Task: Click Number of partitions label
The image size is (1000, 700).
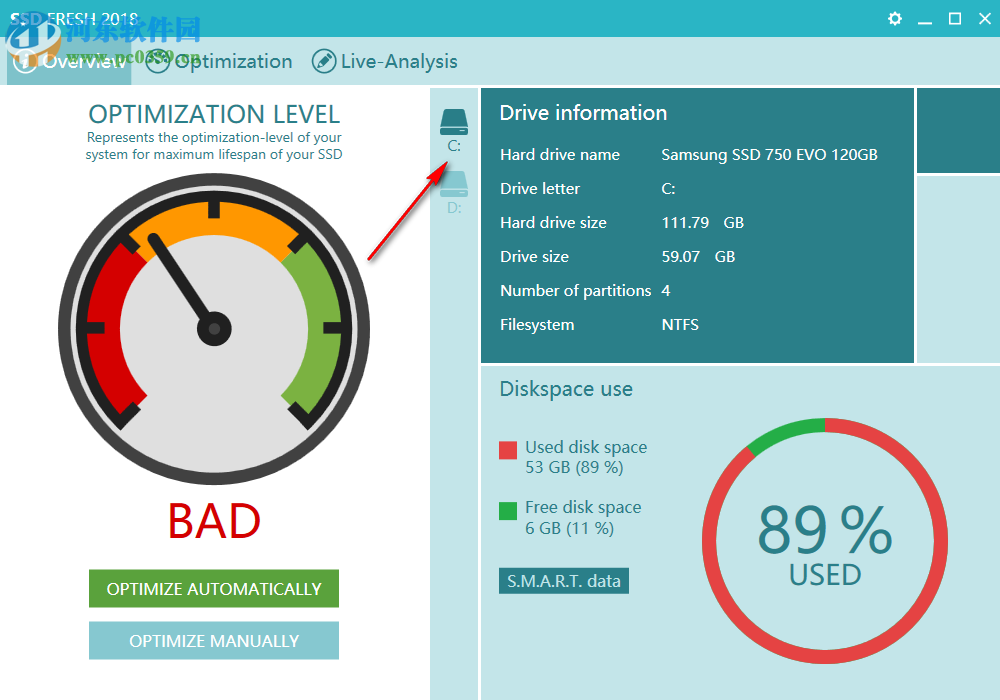Action: 575,291
